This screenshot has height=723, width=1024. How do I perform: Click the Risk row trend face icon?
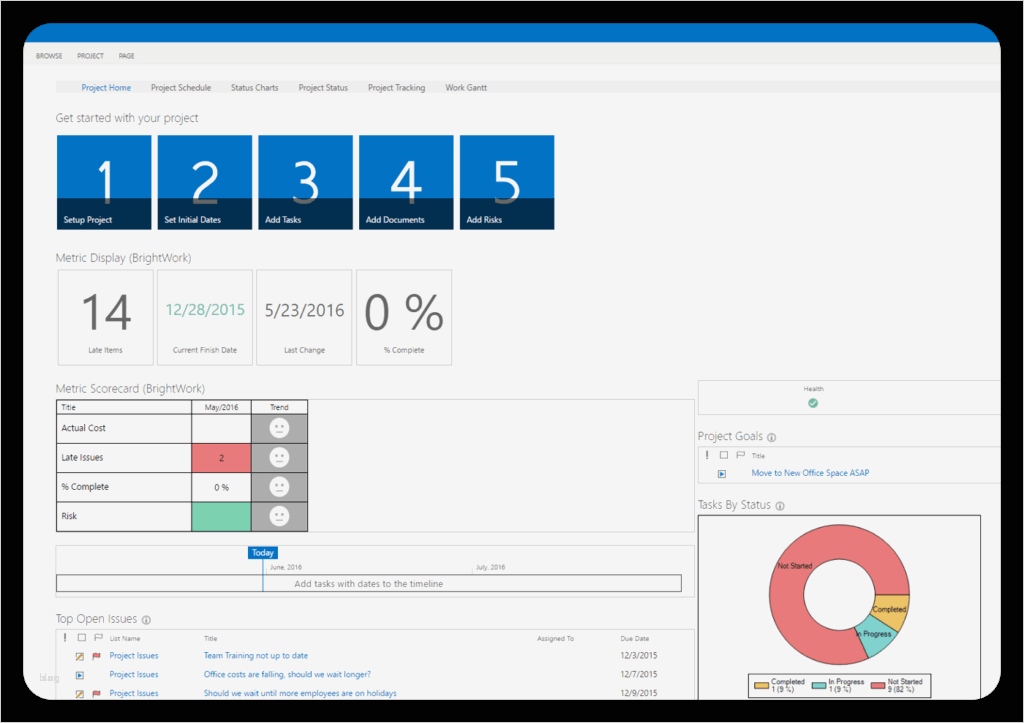click(x=279, y=517)
